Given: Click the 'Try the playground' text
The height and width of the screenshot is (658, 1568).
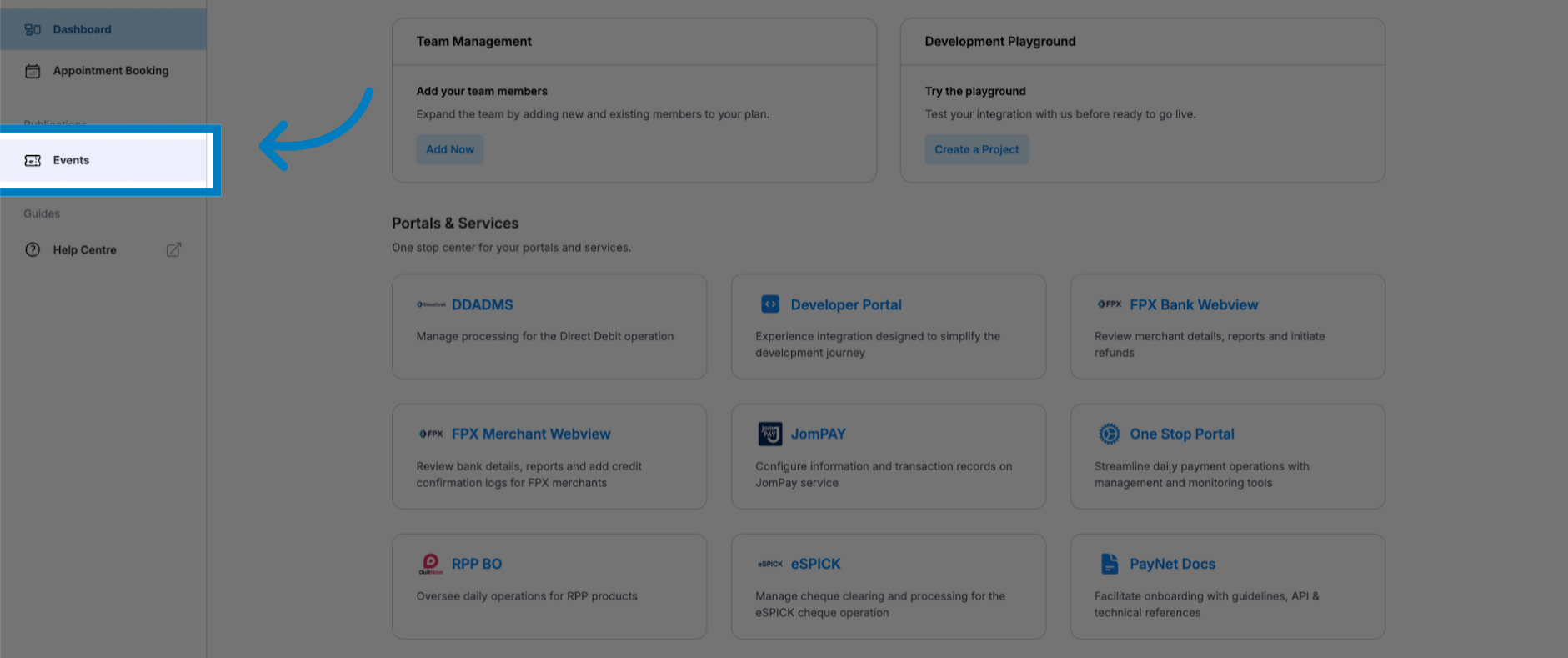Looking at the screenshot, I should (x=975, y=91).
